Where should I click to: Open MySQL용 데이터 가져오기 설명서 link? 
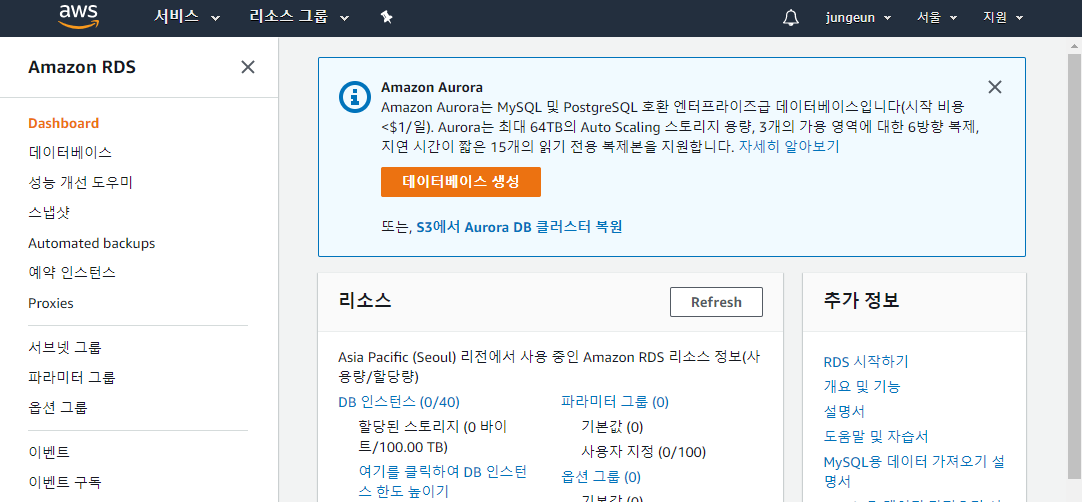coord(914,471)
